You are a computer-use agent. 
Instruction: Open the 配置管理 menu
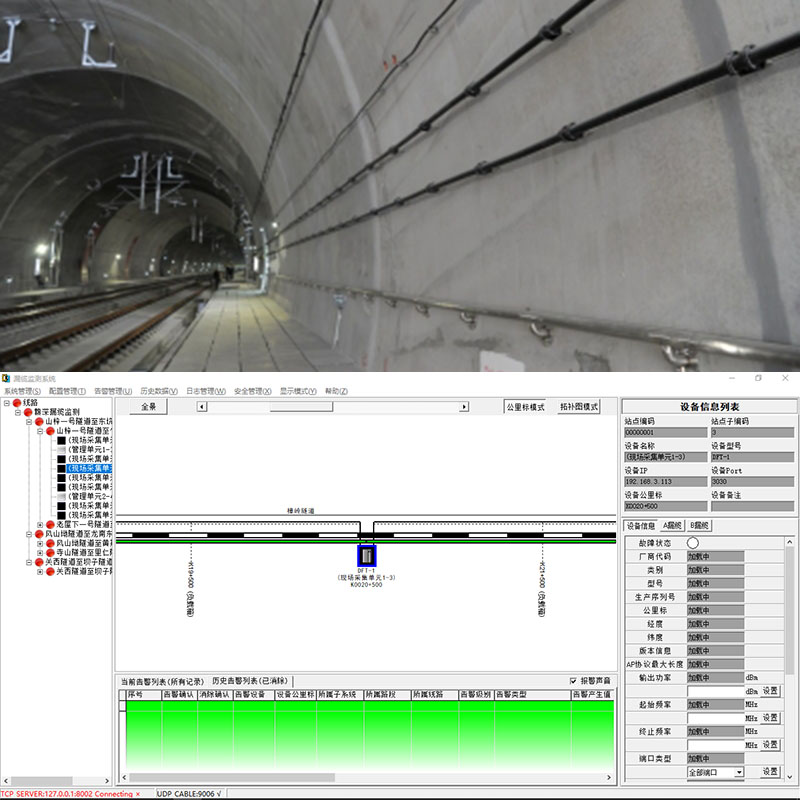[67, 391]
